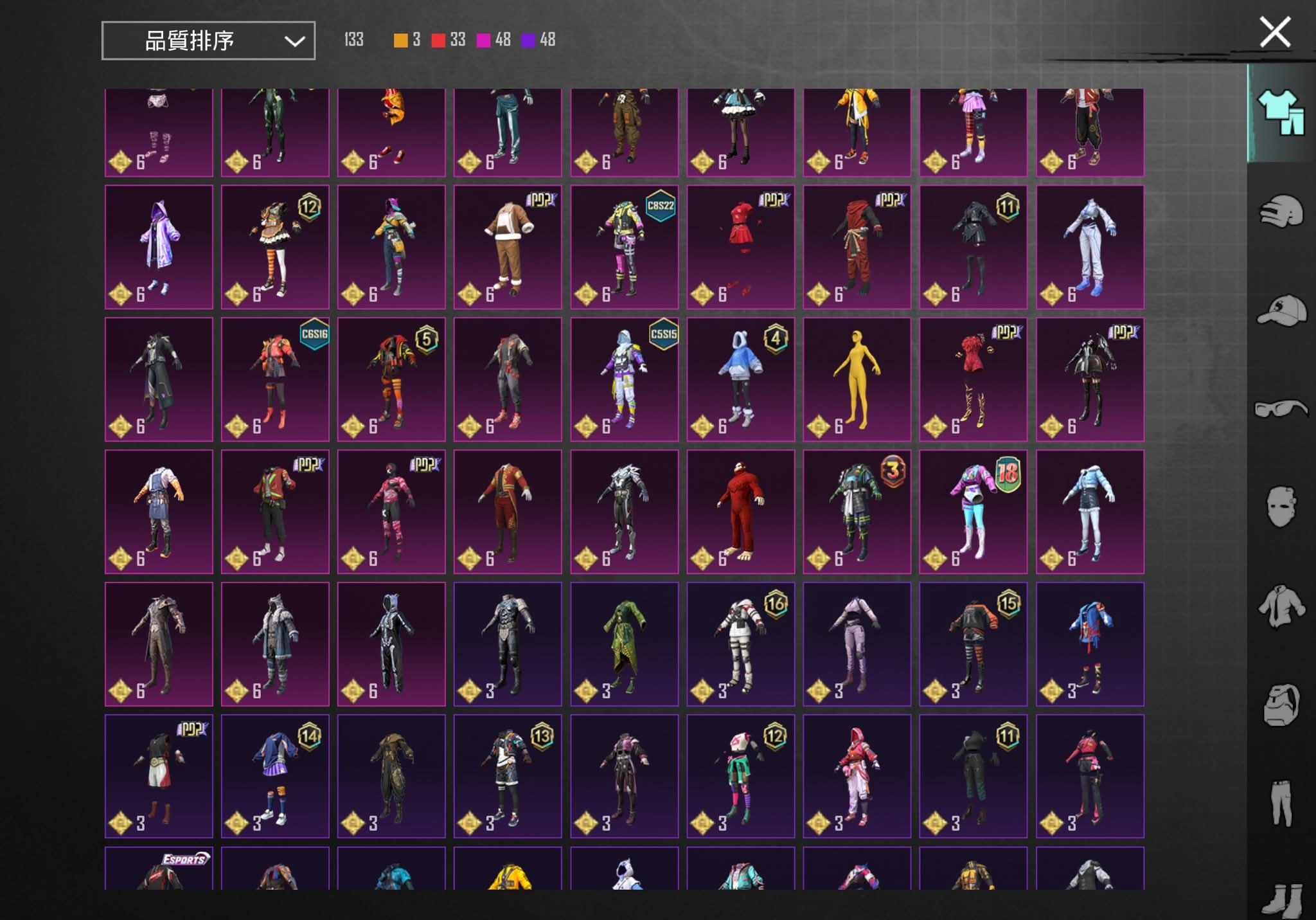1316x920 pixels.
Task: Open the face mask category icon
Action: click(1281, 507)
